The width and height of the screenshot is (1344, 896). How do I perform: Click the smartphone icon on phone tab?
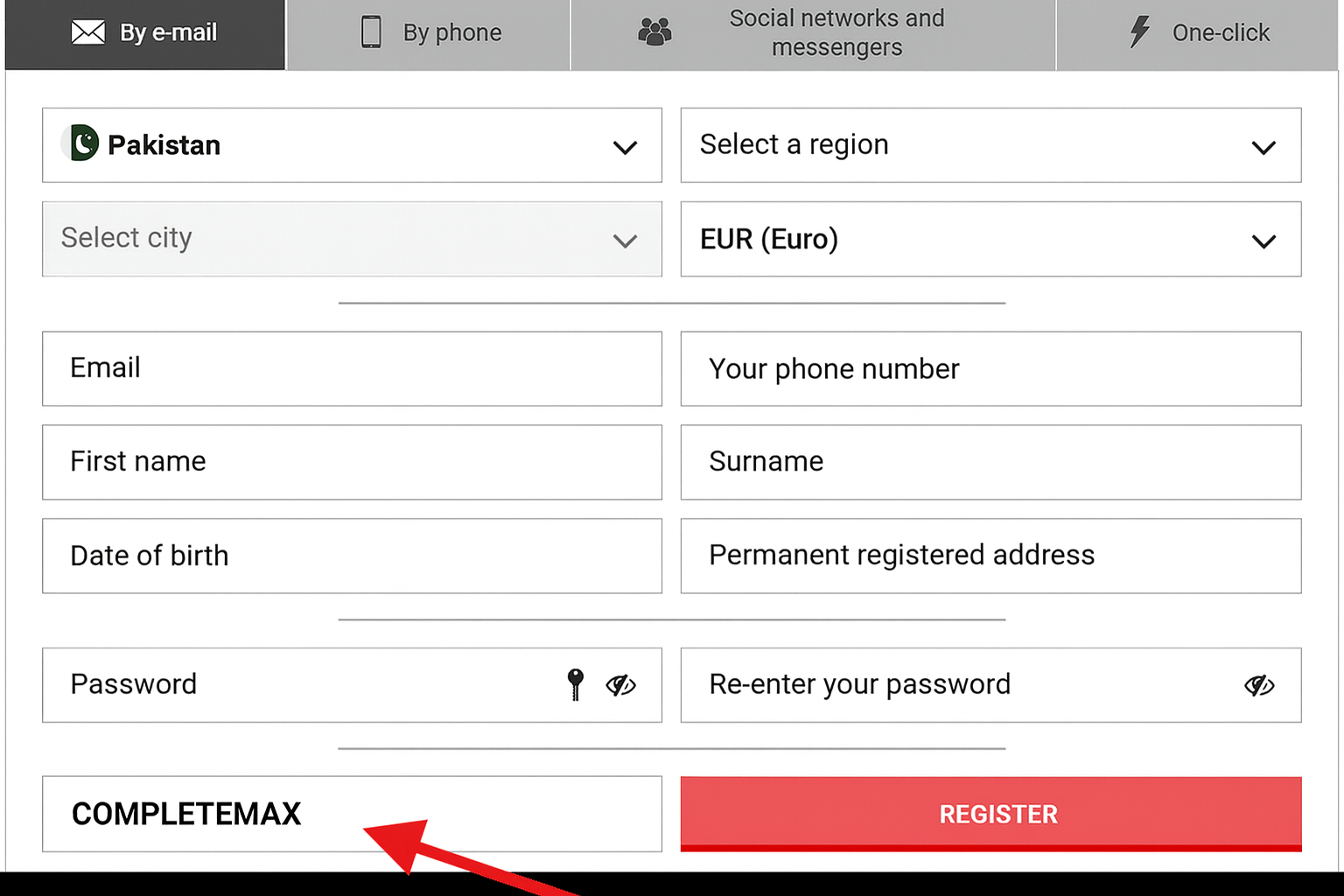(x=371, y=32)
